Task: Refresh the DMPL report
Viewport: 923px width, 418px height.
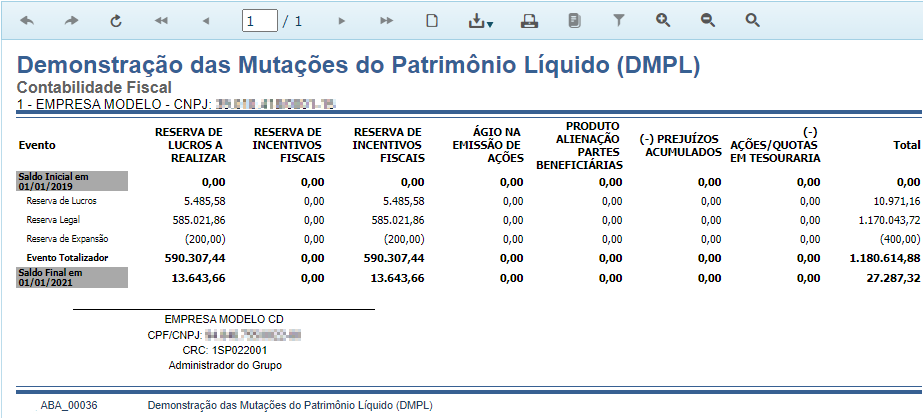Action: [x=116, y=21]
